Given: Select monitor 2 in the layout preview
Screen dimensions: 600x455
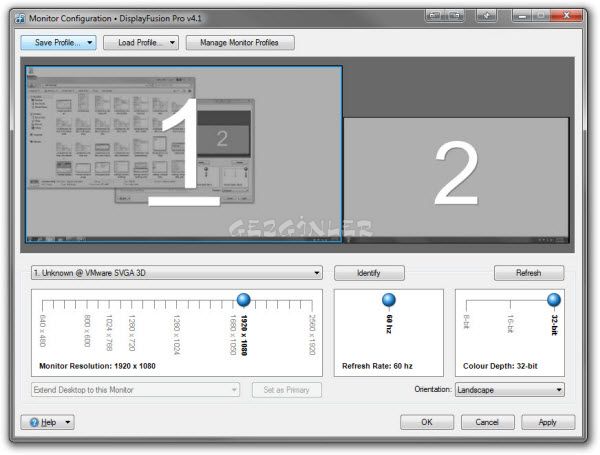Looking at the screenshot, I should (456, 180).
